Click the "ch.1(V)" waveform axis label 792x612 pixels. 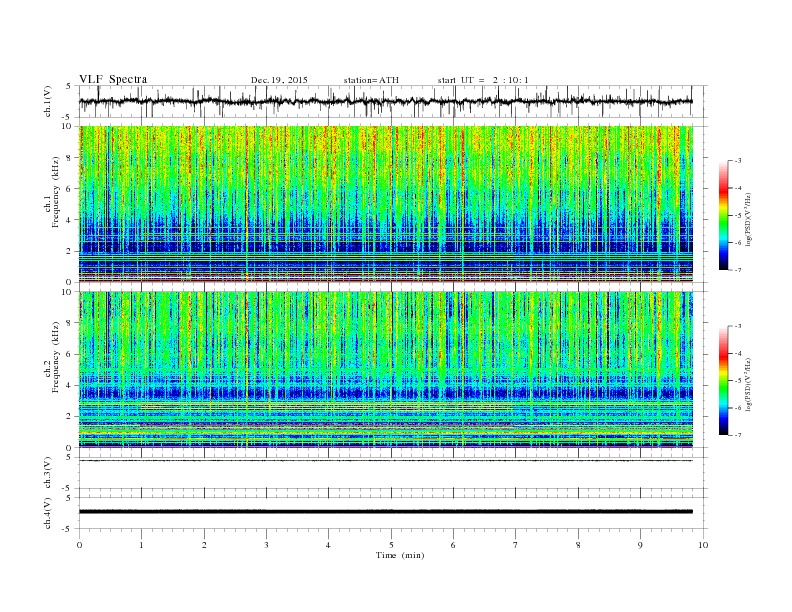point(48,101)
